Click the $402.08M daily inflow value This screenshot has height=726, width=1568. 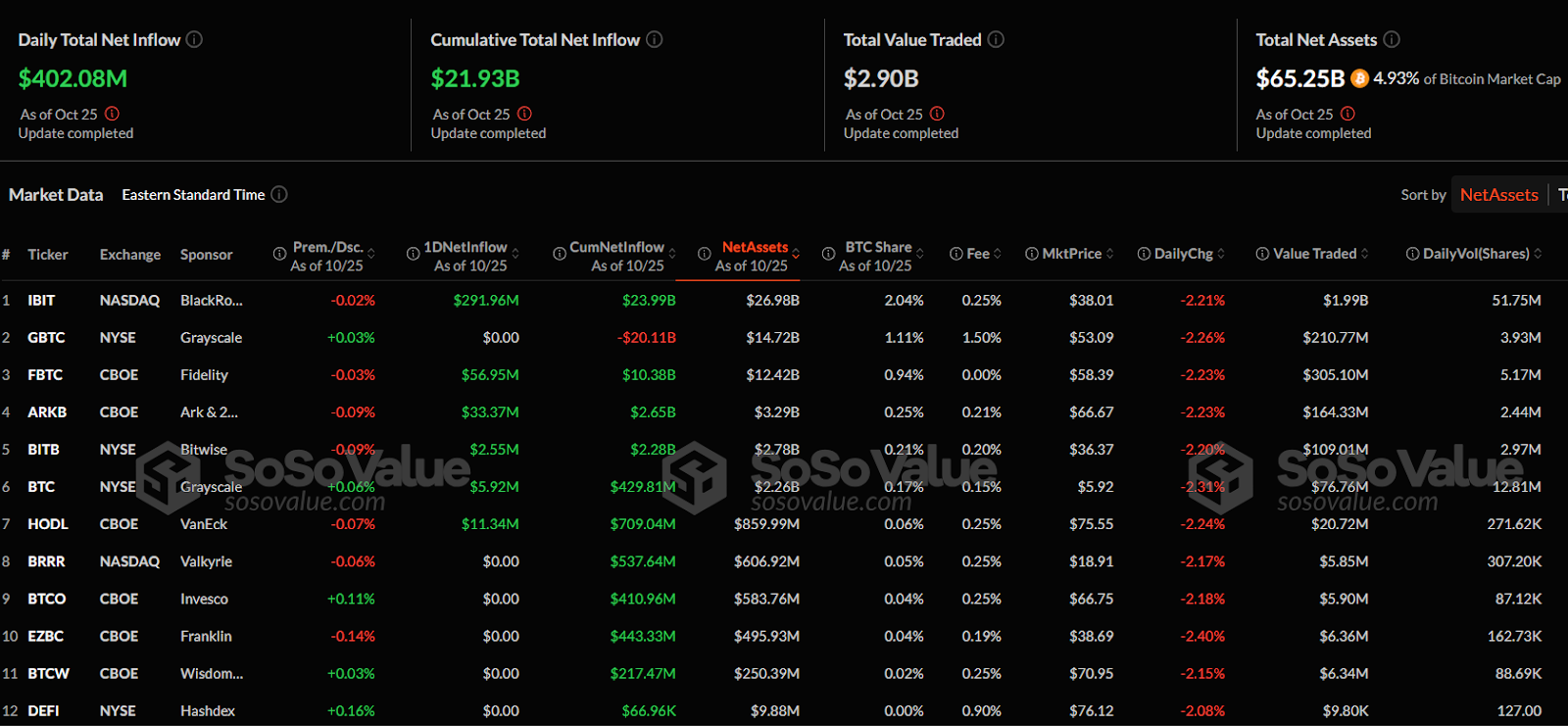tap(73, 78)
